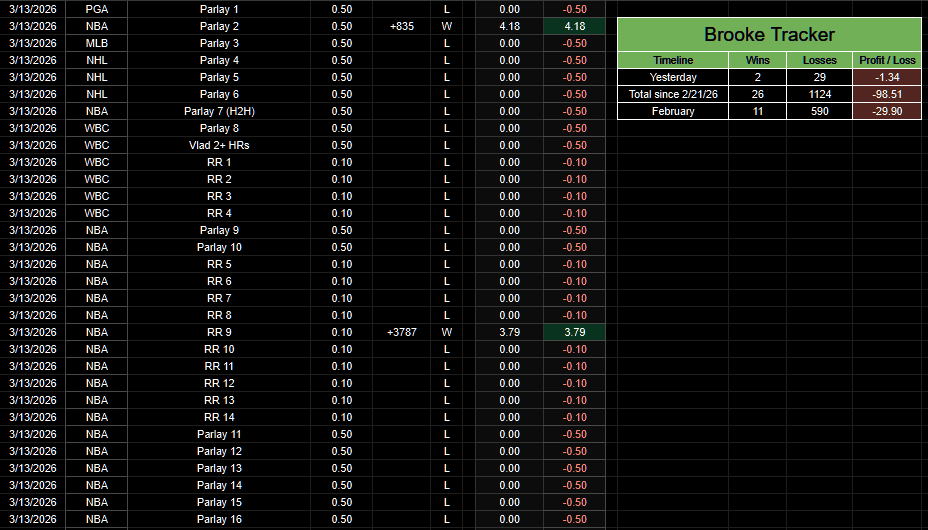Select the +3787 odds cell
928x530 pixels.
(x=402, y=332)
